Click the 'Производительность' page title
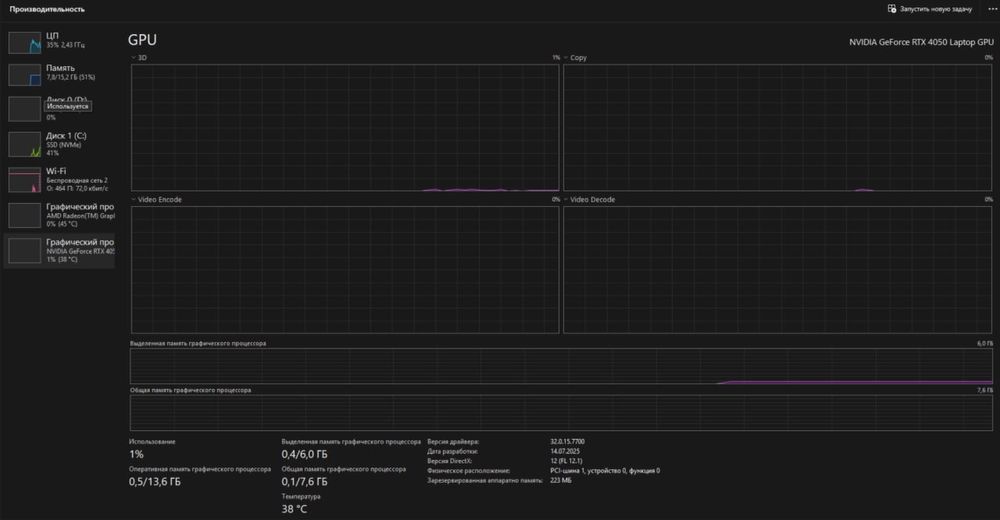Screen dimensions: 1000x520 click(47, 9)
